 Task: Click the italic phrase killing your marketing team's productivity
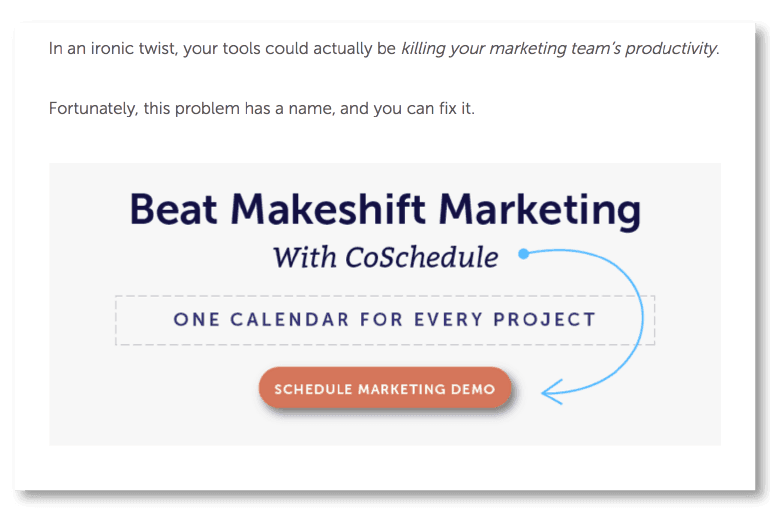(559, 49)
